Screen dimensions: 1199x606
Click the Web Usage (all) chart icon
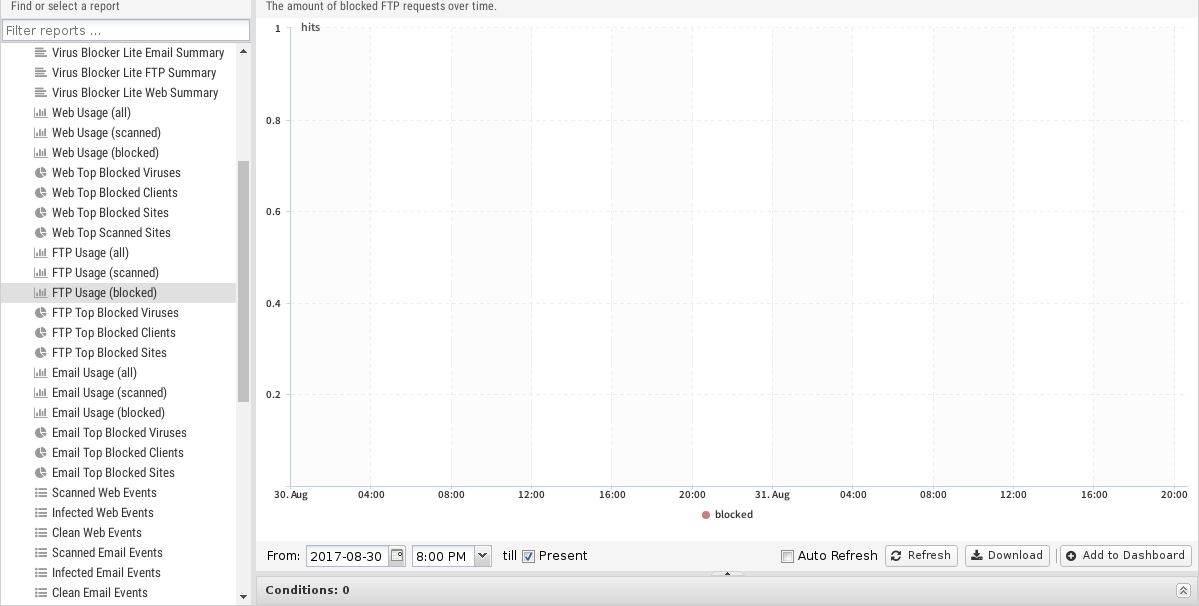coord(41,112)
